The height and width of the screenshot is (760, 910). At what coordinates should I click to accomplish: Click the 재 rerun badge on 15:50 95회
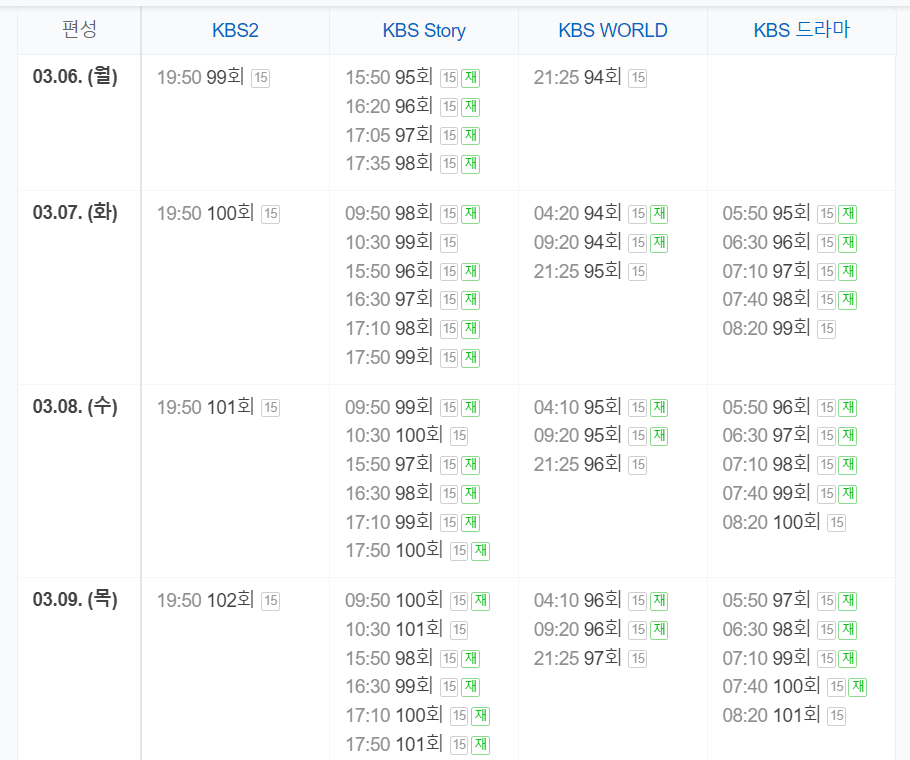click(x=471, y=78)
